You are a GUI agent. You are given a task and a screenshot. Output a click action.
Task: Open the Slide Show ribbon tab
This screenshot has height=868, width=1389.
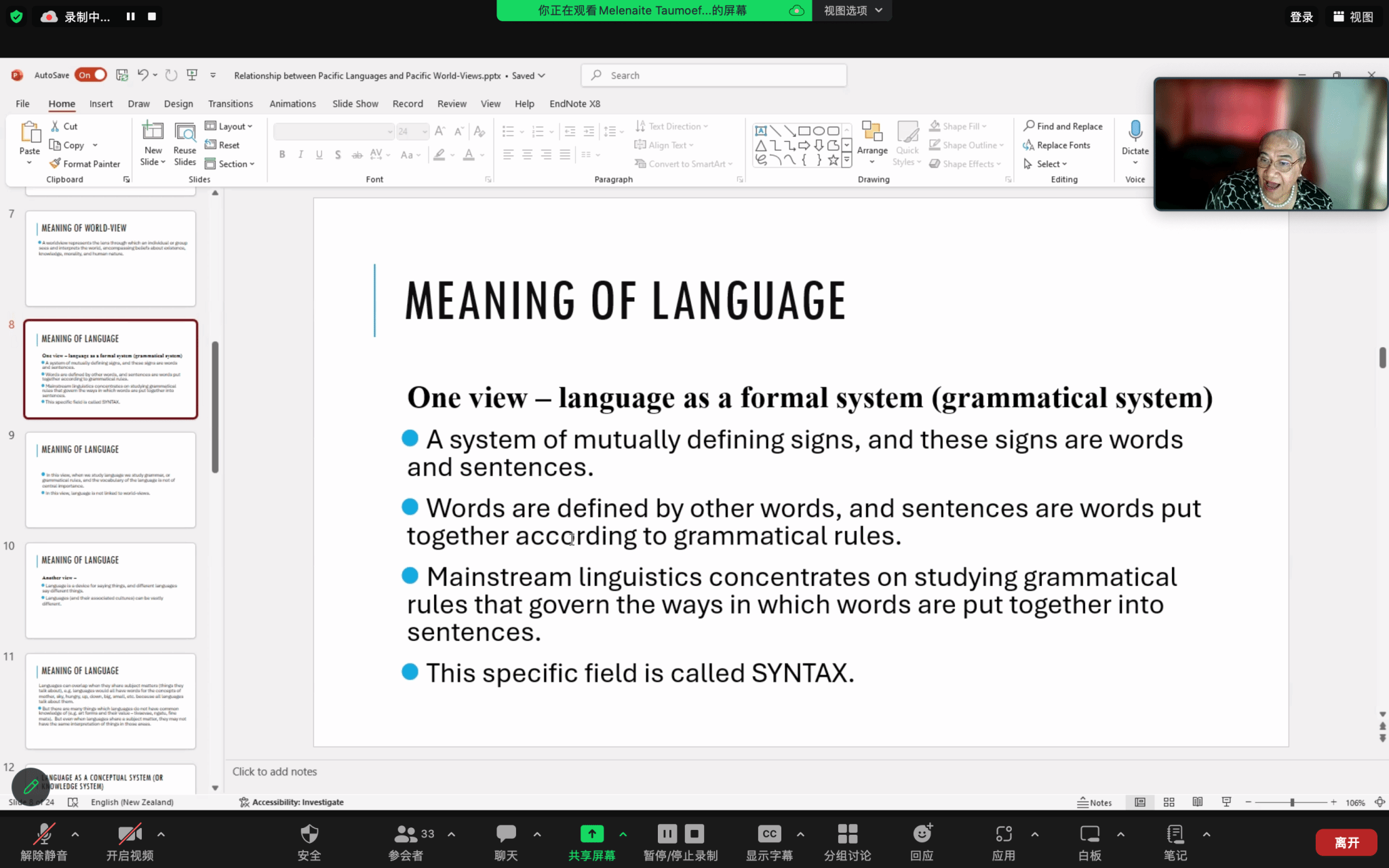(x=355, y=104)
